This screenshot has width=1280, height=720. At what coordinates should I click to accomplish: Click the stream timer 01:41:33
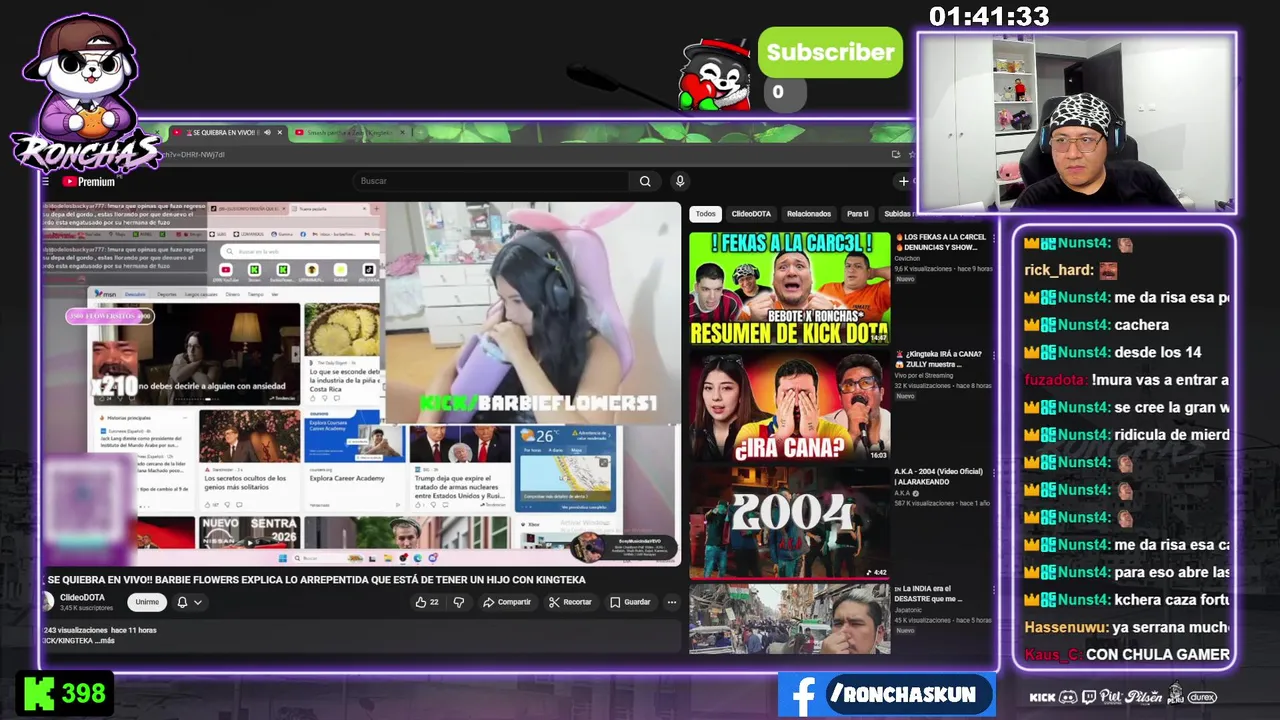[989, 17]
